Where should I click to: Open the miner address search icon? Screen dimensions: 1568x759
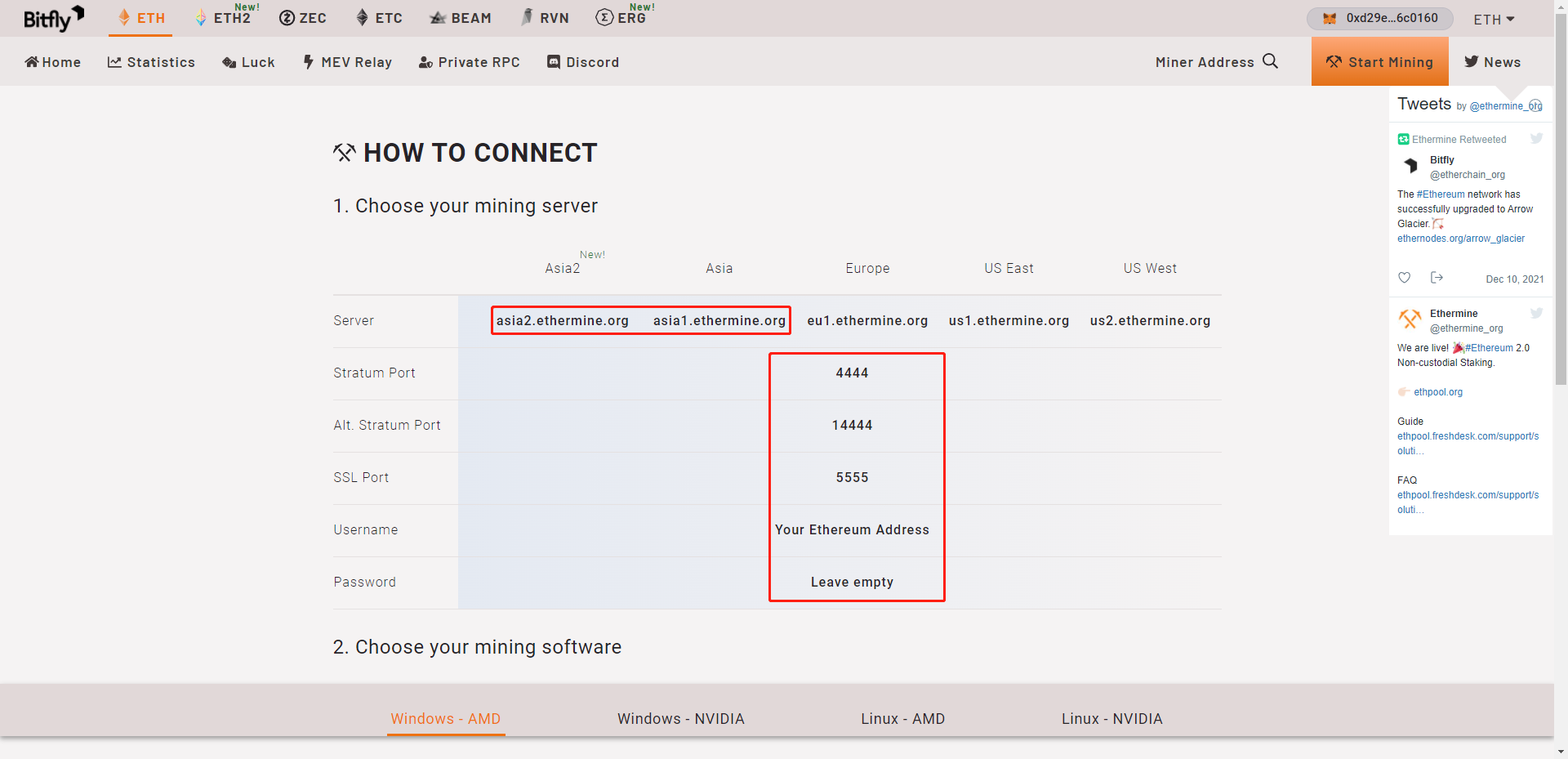coord(1270,61)
